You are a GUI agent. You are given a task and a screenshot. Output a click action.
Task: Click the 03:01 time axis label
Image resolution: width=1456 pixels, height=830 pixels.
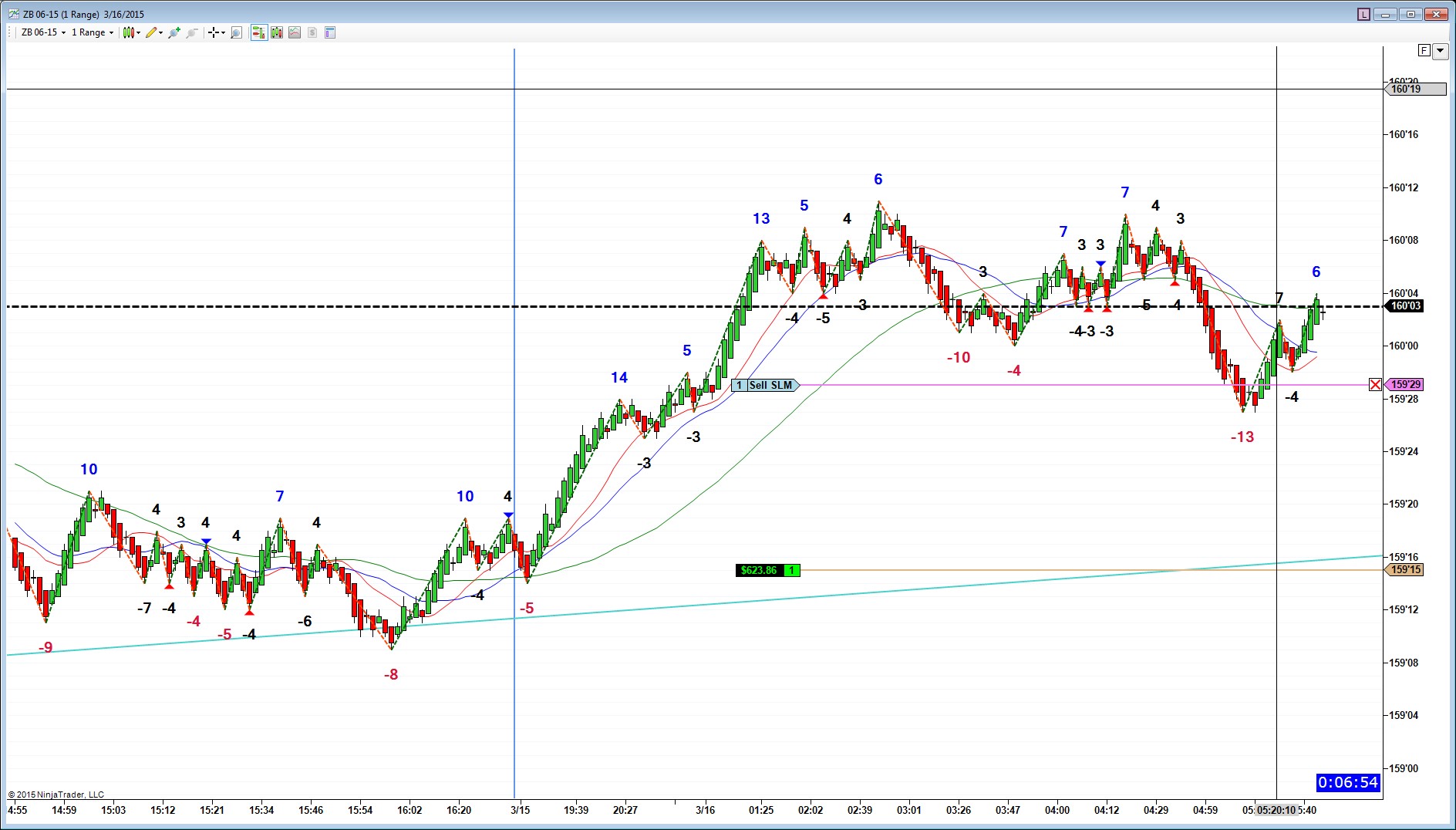point(909,810)
